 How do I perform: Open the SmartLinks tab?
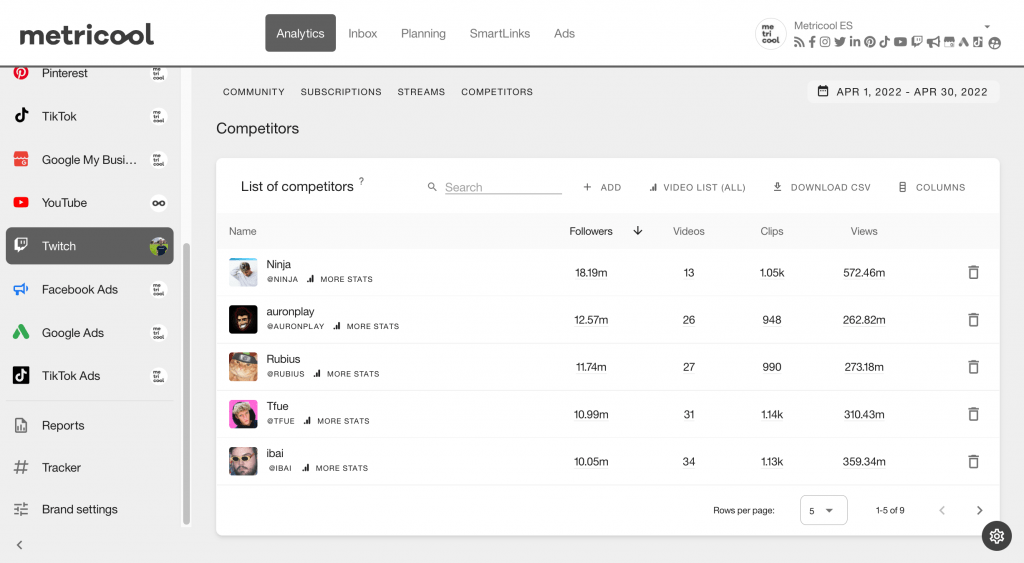coord(500,33)
